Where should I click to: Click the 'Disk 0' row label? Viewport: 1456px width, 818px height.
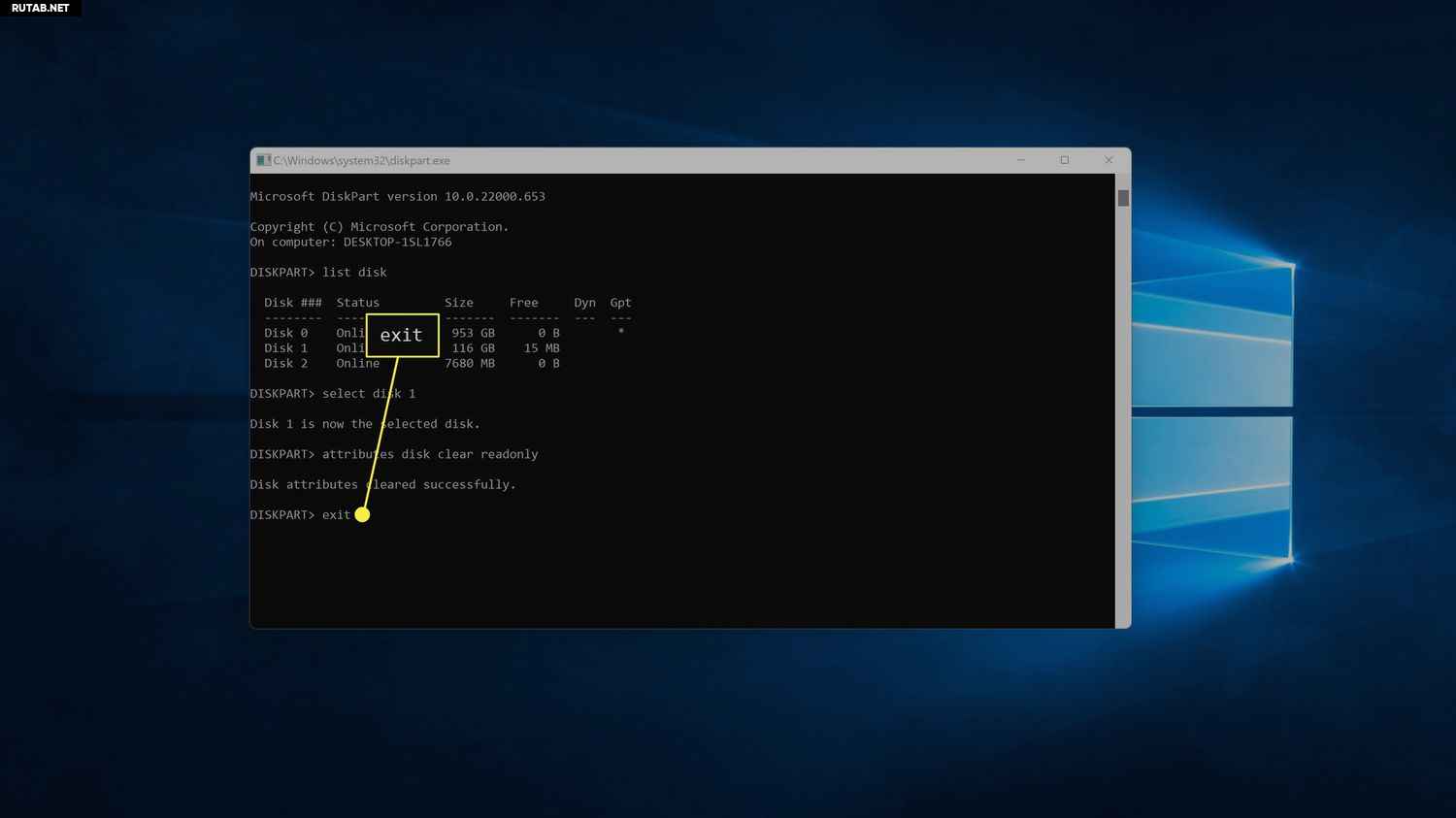(285, 332)
